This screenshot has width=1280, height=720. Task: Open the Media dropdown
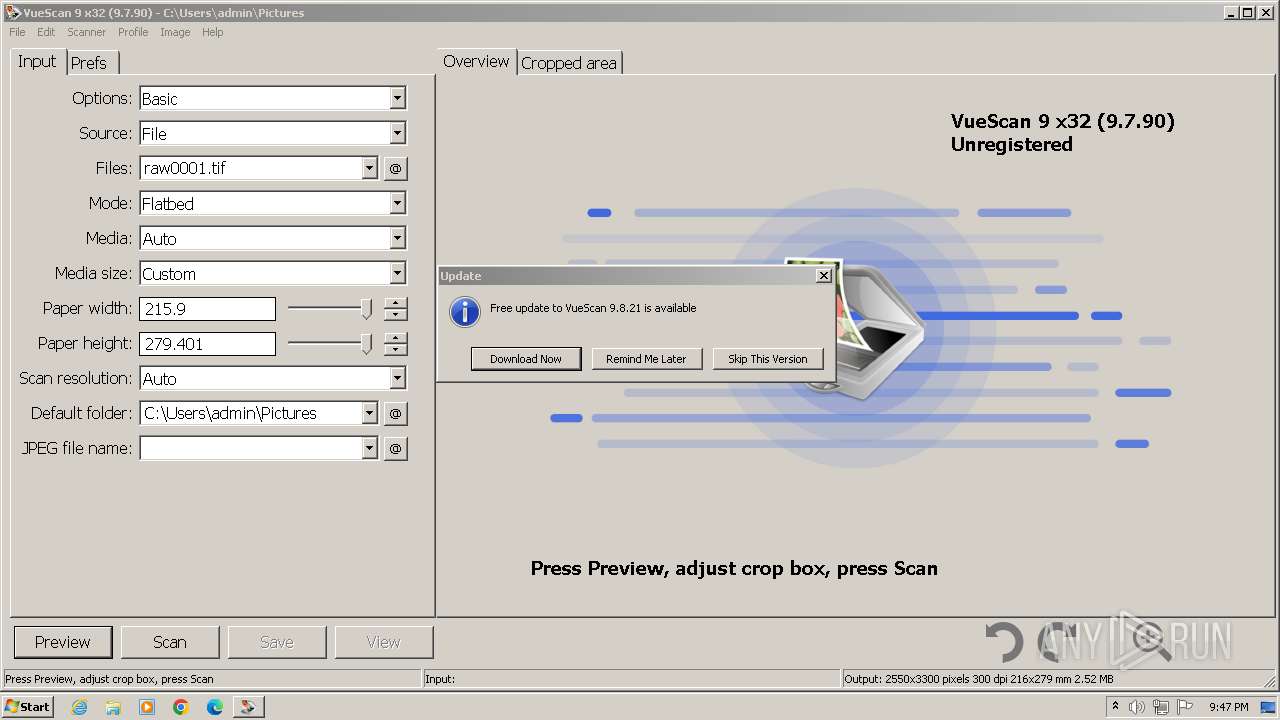pos(397,238)
